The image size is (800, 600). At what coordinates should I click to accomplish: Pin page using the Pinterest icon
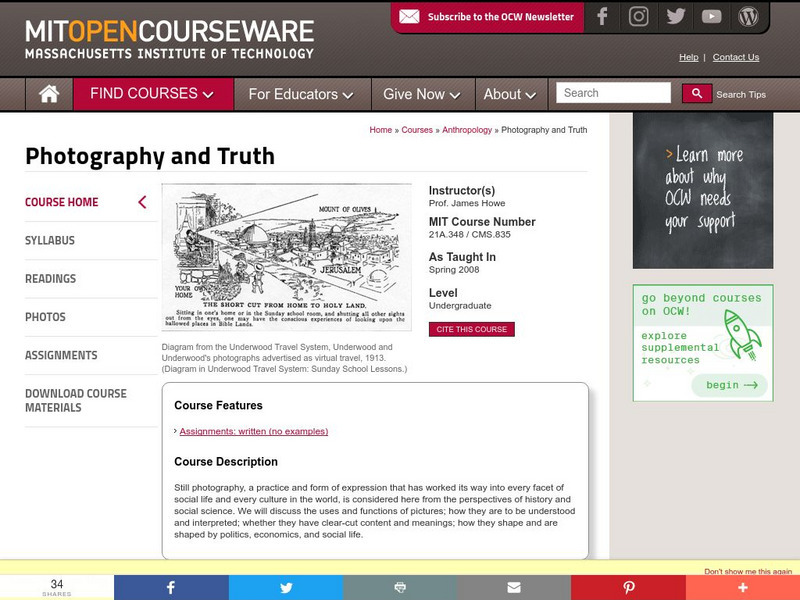[628, 588]
